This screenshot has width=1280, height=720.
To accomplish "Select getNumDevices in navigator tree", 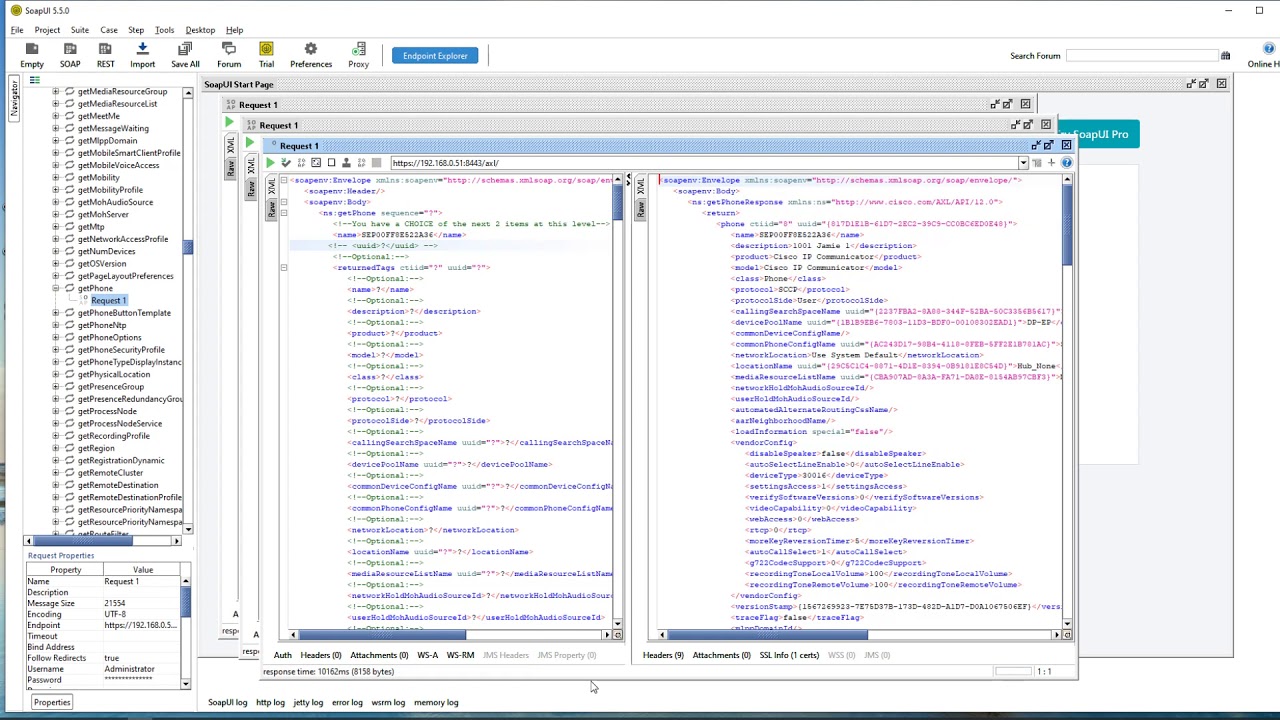I will coord(106,251).
